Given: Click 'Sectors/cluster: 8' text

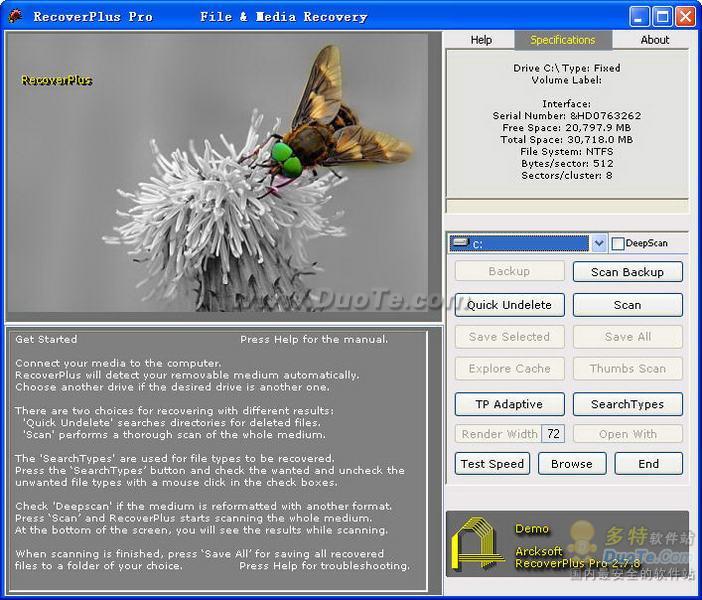Looking at the screenshot, I should (x=566, y=176).
